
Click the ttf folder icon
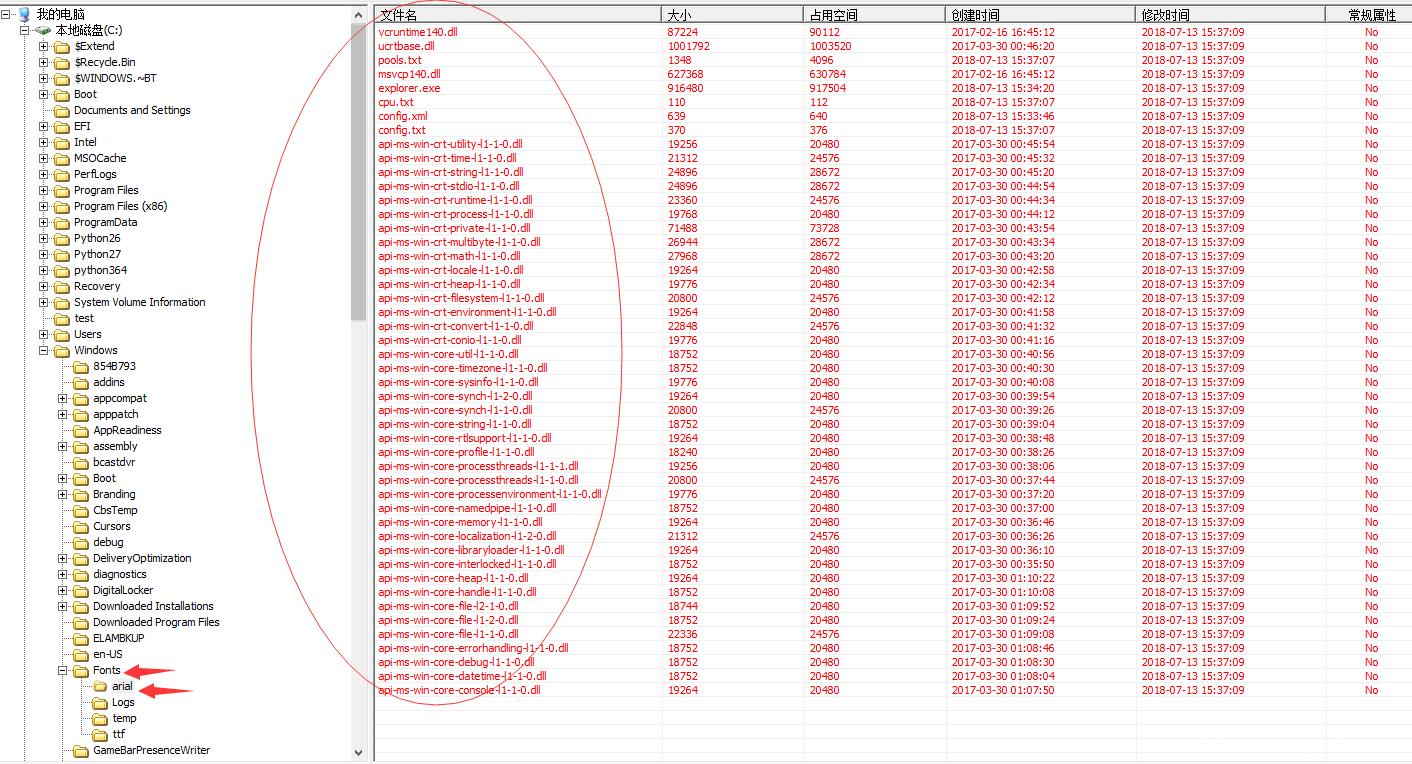[101, 734]
